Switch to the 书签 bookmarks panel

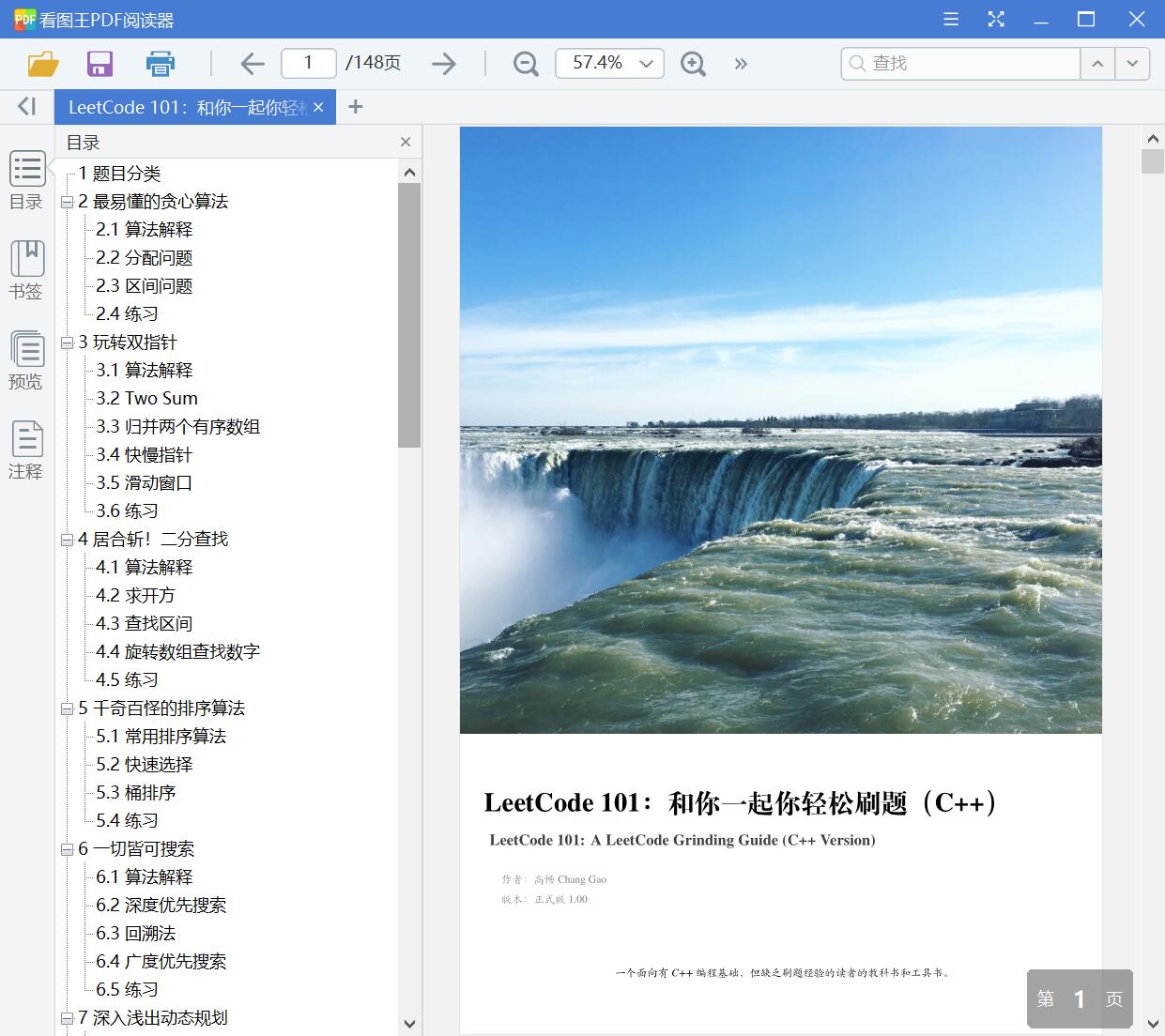coord(26,270)
